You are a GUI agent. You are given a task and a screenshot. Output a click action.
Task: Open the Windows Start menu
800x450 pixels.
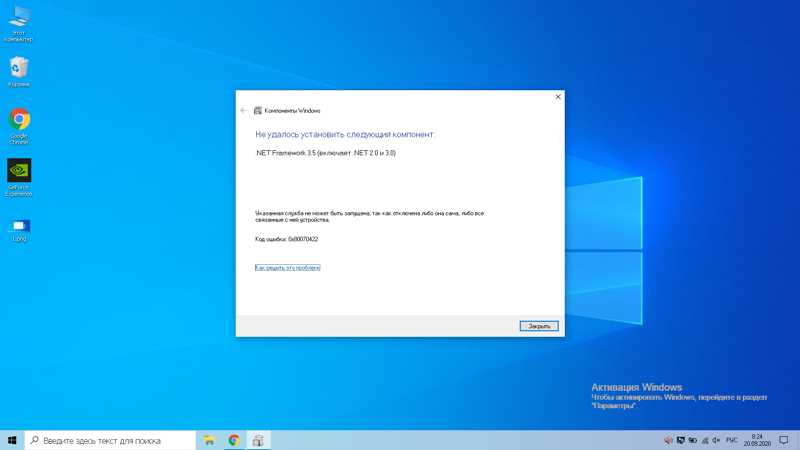point(12,440)
